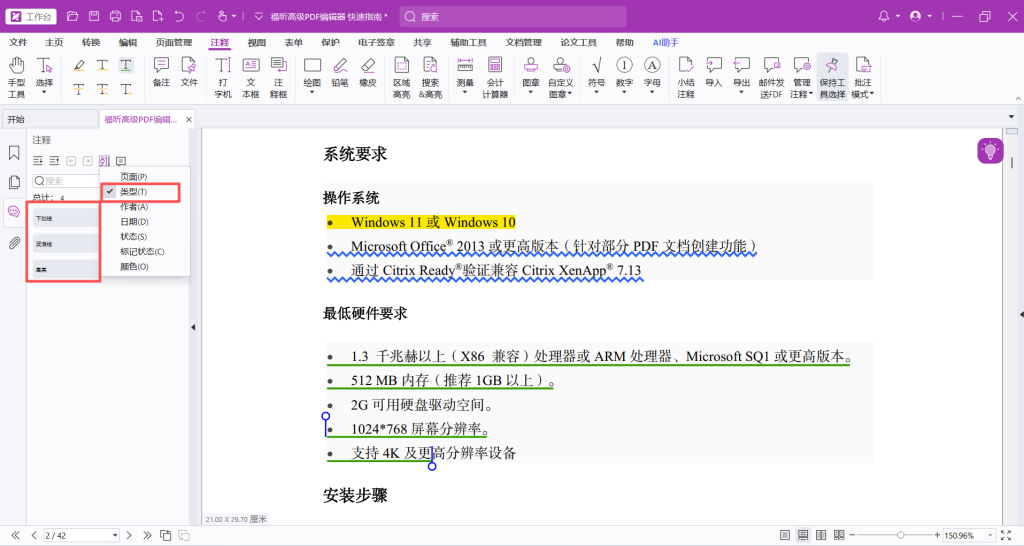Jump to the last page
This screenshot has width=1024, height=546.
coord(147,536)
